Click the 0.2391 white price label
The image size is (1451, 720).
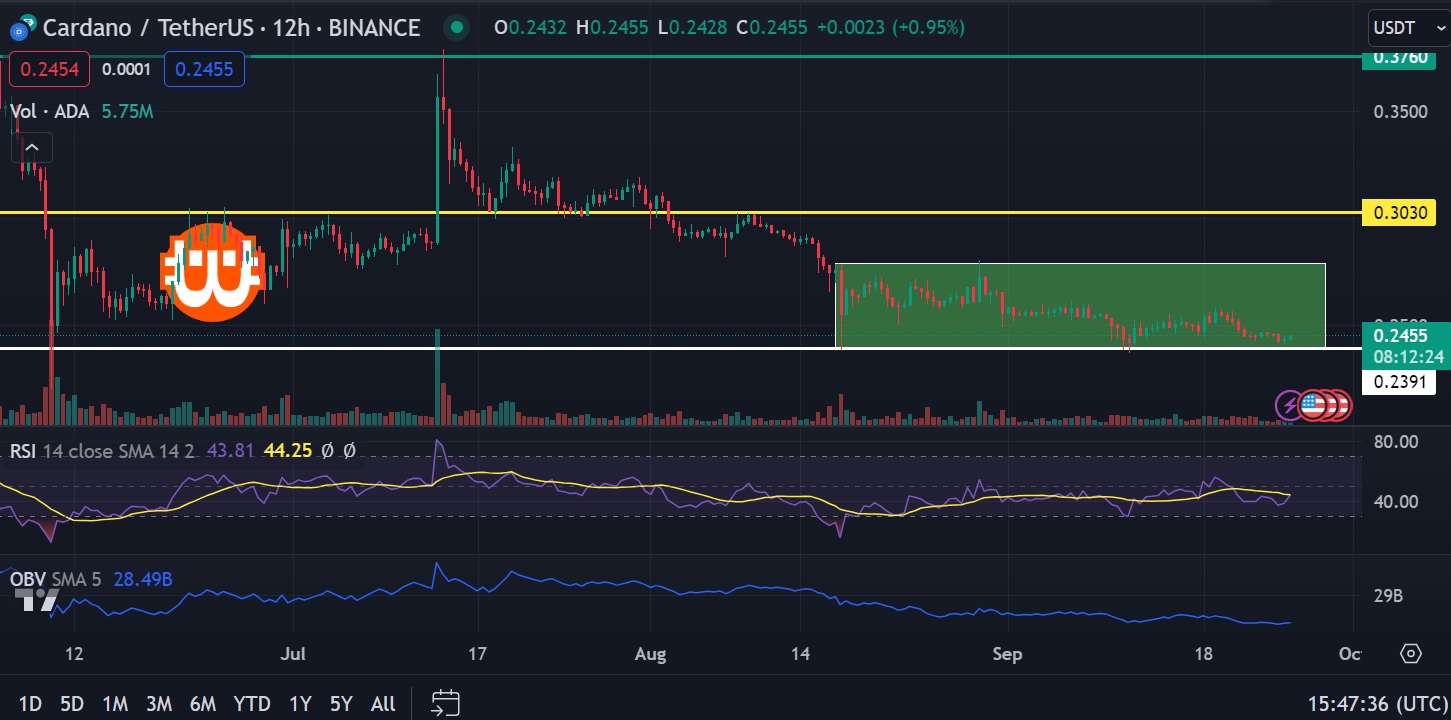click(1399, 381)
